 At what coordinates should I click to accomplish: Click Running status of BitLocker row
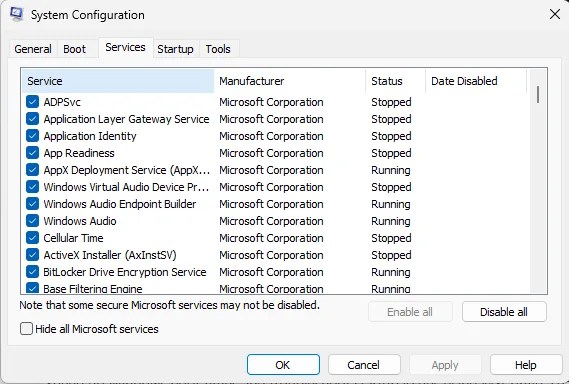point(391,273)
